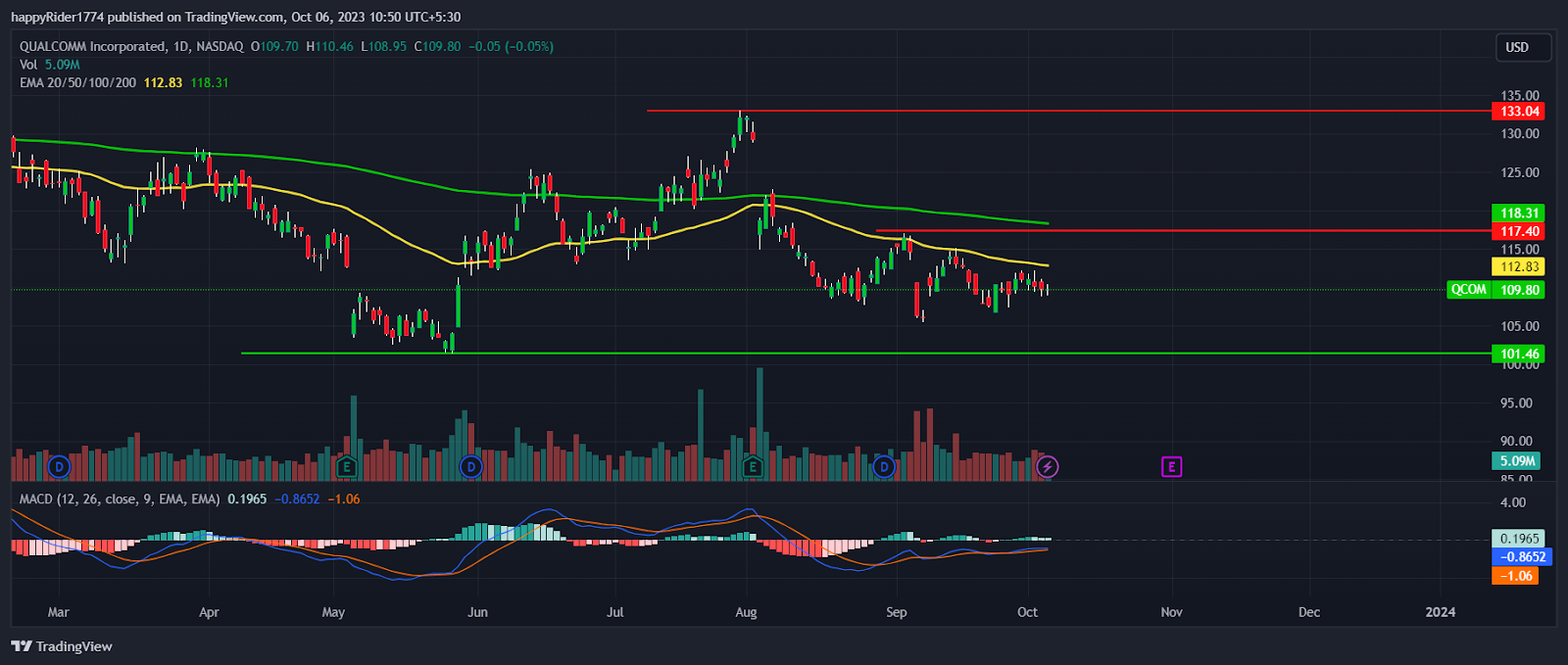Click the C109.80 close value

click(x=437, y=46)
